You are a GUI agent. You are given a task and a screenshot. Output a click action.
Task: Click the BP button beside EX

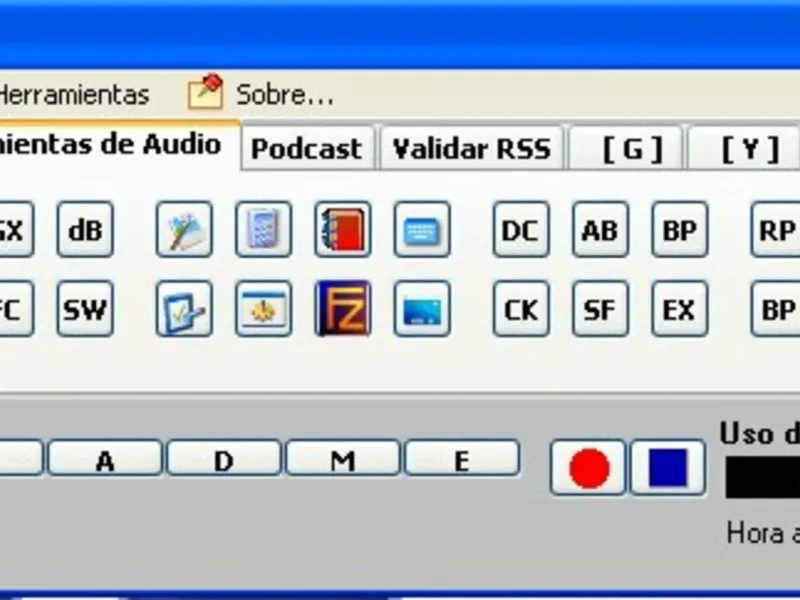pos(775,309)
